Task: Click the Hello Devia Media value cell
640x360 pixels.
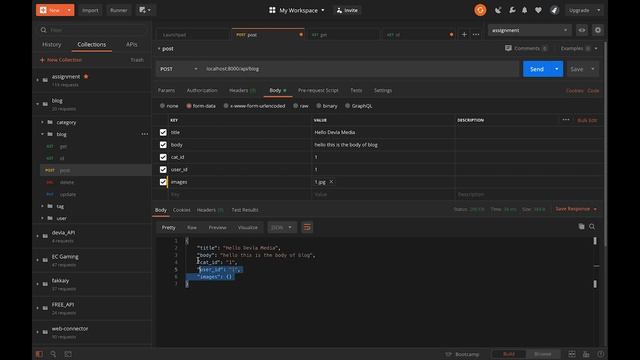Action: tap(383, 132)
